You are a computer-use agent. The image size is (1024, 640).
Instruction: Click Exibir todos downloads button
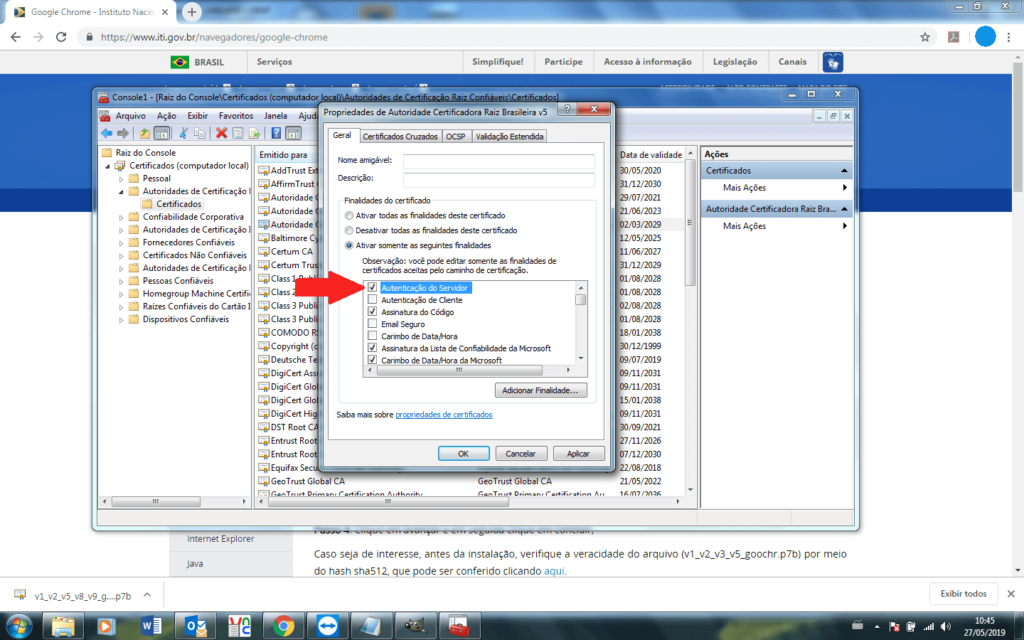(963, 594)
